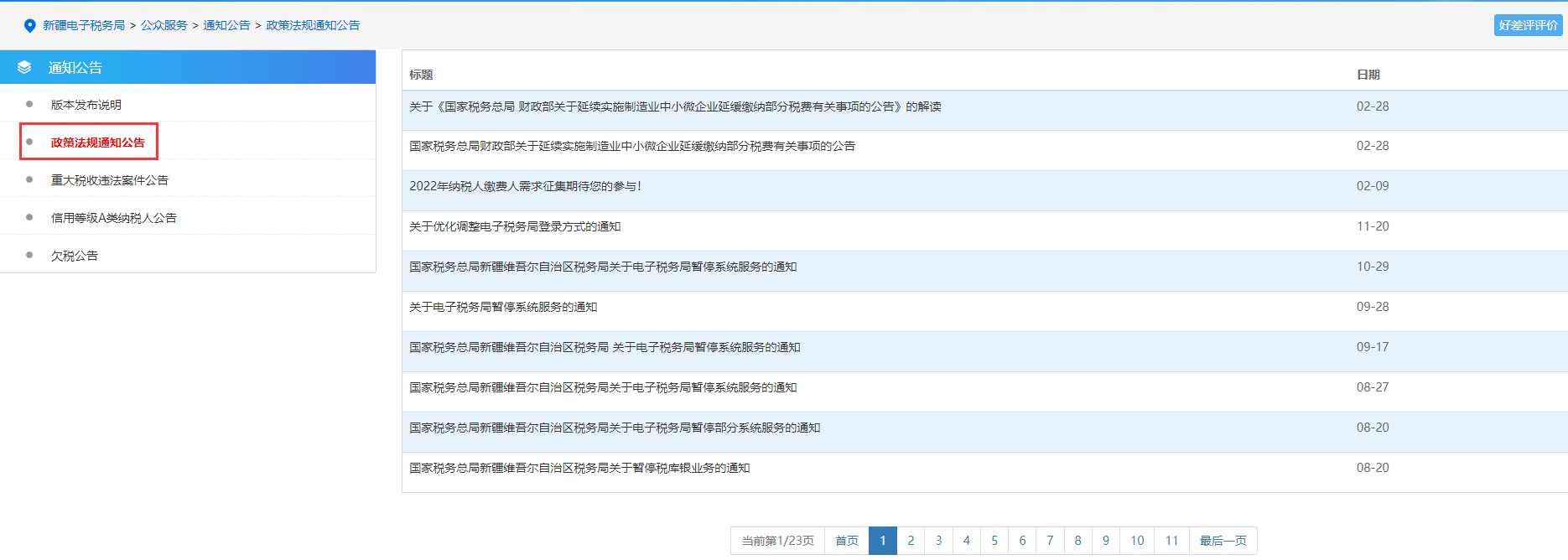1568x560 pixels.
Task: Go to page 6
Action: tap(1022, 541)
